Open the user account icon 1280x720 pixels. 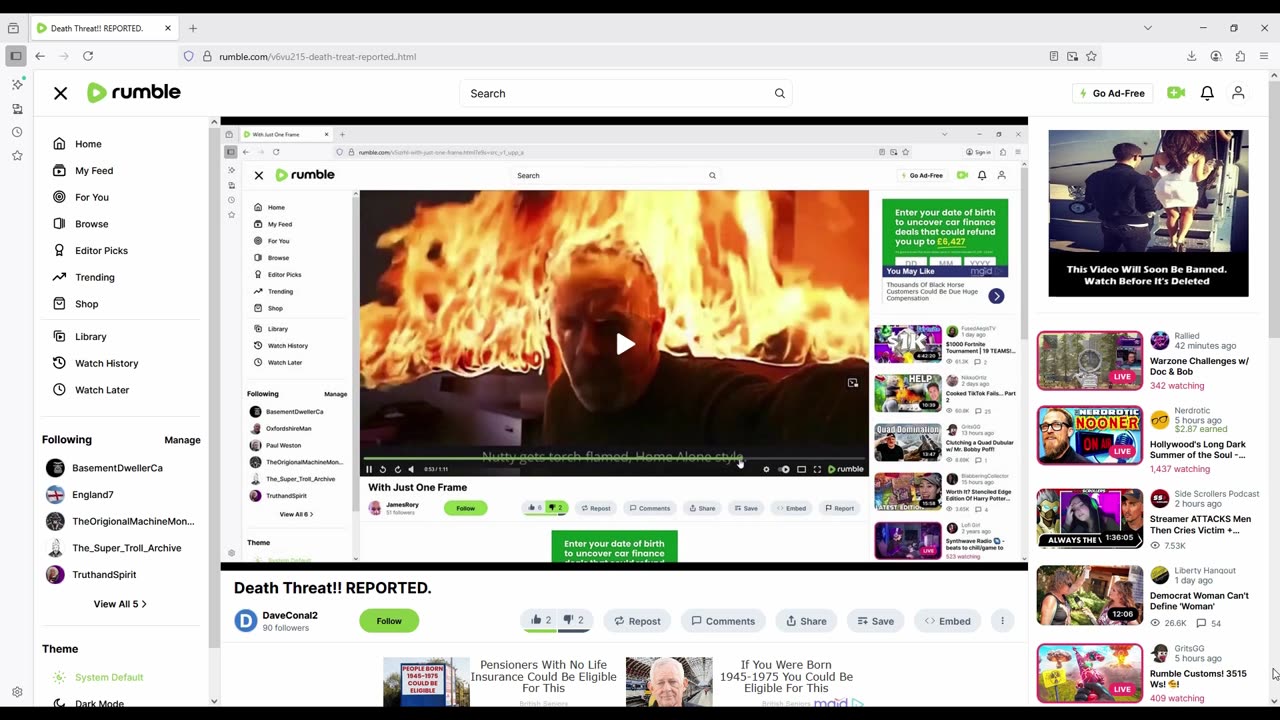click(1238, 93)
